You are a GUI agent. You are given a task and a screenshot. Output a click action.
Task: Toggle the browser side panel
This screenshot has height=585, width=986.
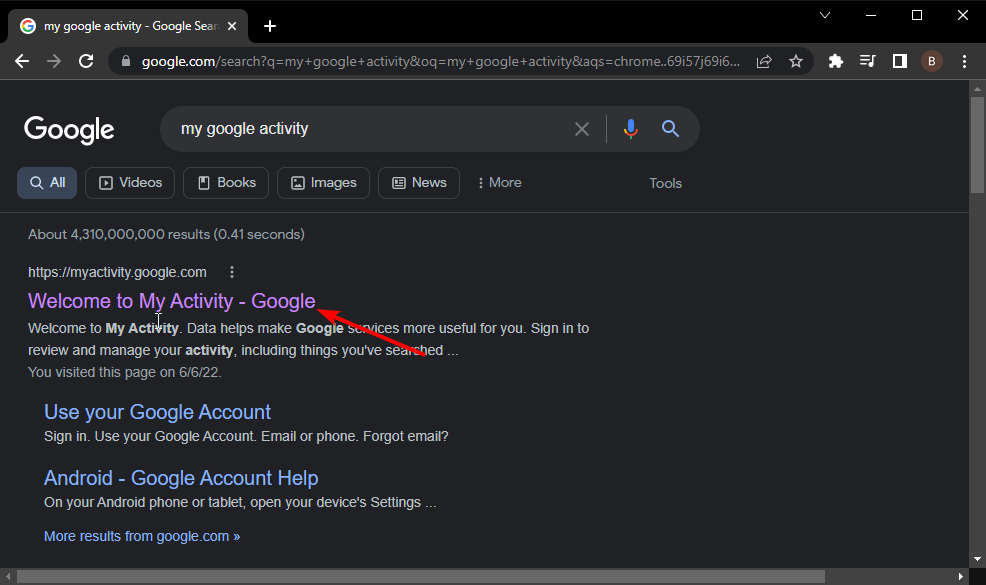click(x=900, y=61)
